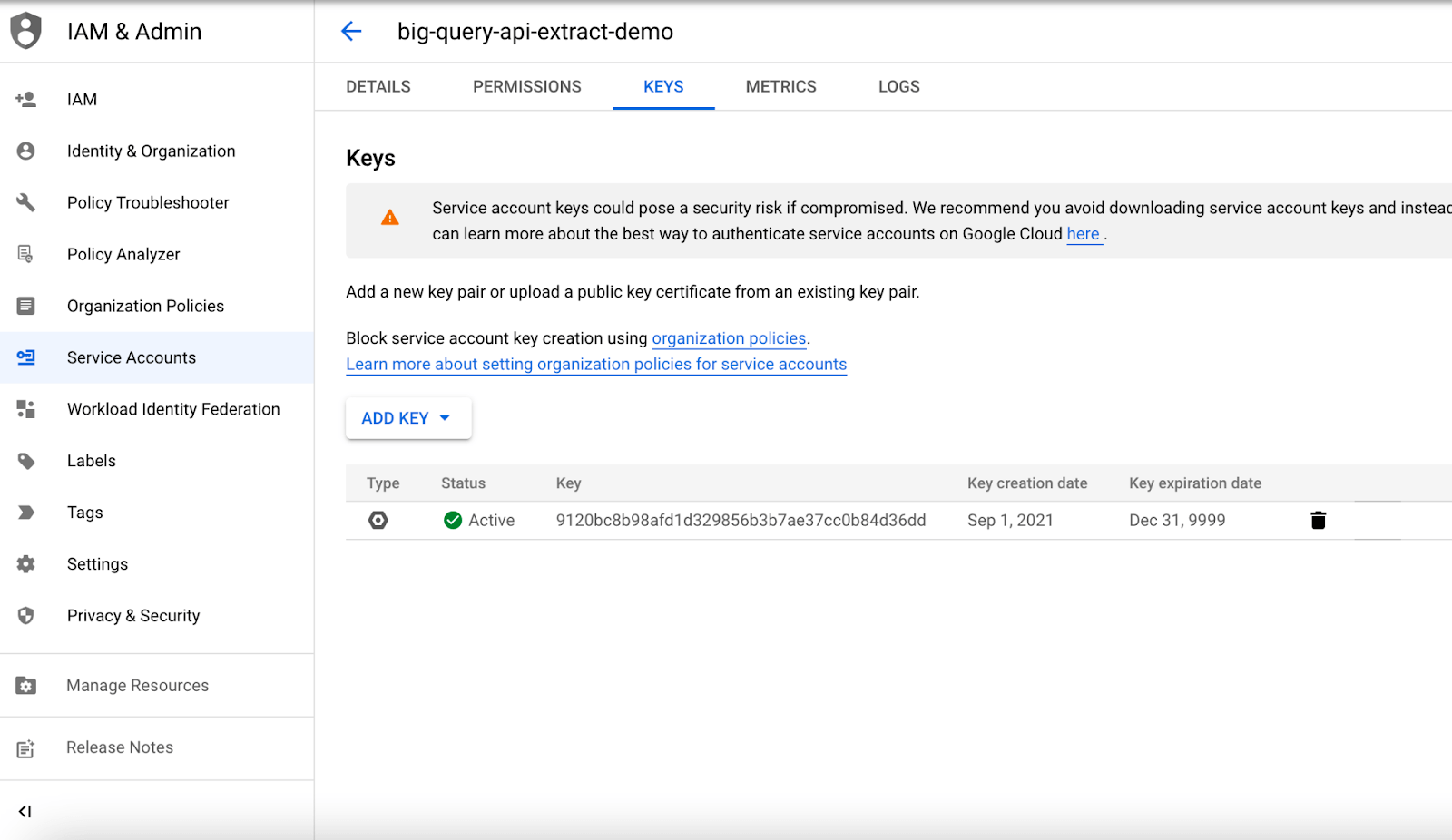Go to Manage Resources
The image size is (1452, 840).
click(x=137, y=686)
